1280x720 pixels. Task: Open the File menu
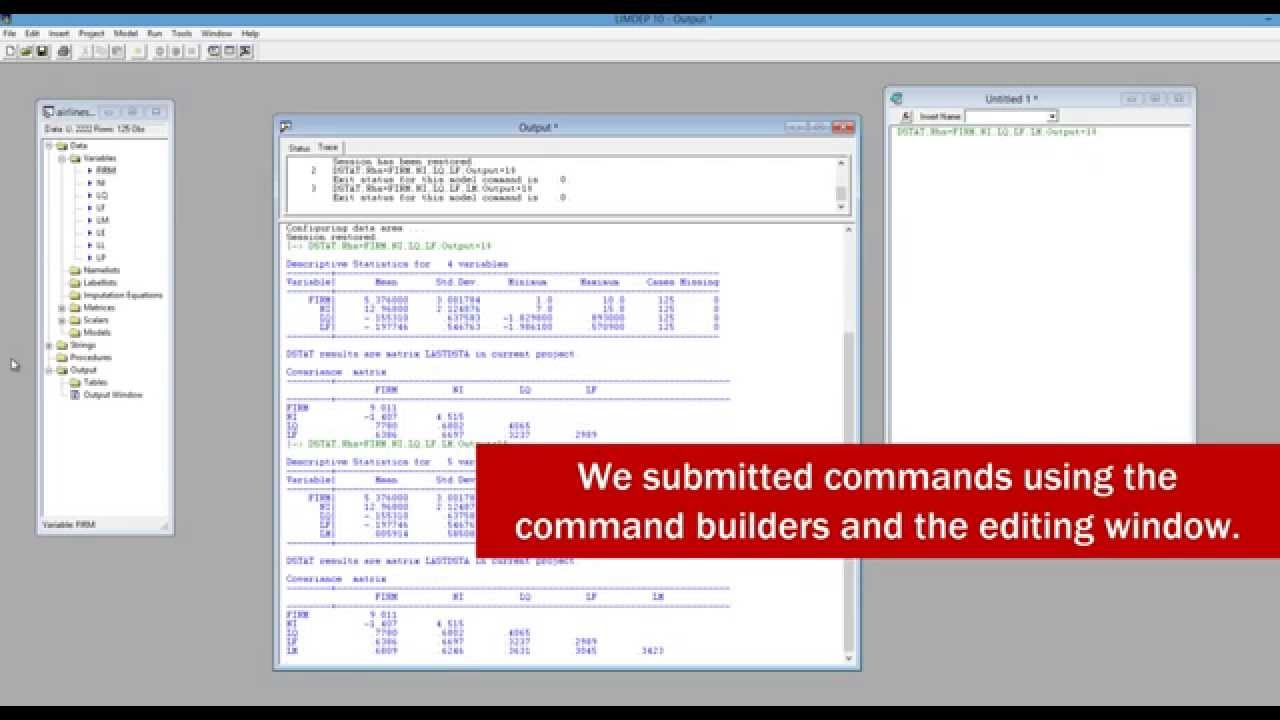pyautogui.click(x=10, y=33)
